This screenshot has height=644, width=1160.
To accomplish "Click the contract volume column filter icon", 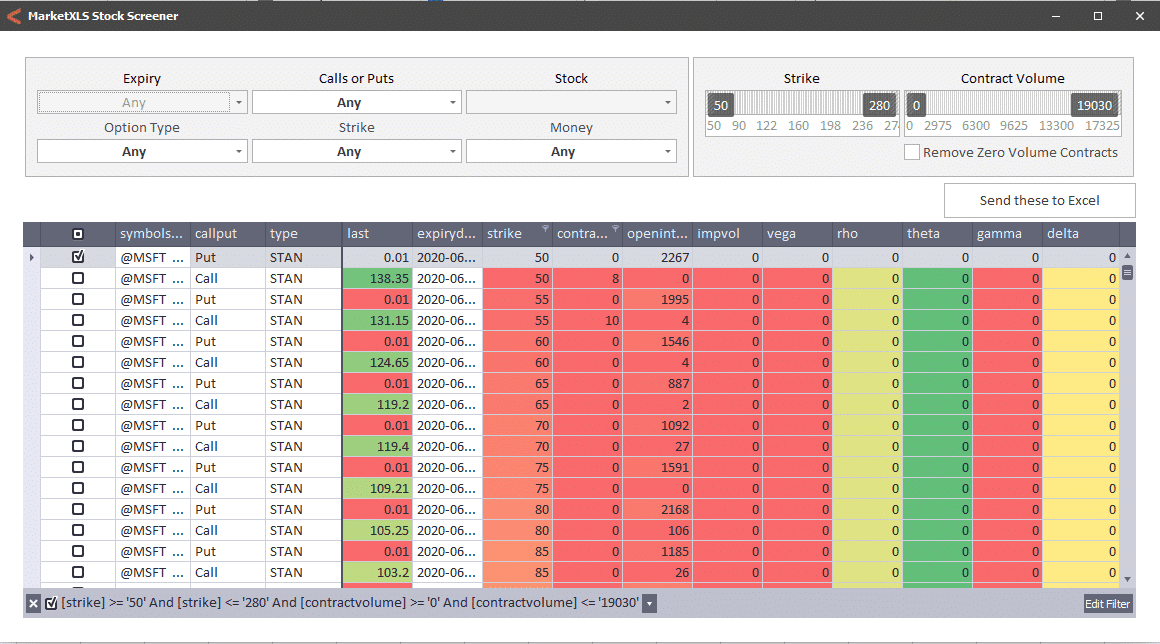I will pyautogui.click(x=615, y=229).
